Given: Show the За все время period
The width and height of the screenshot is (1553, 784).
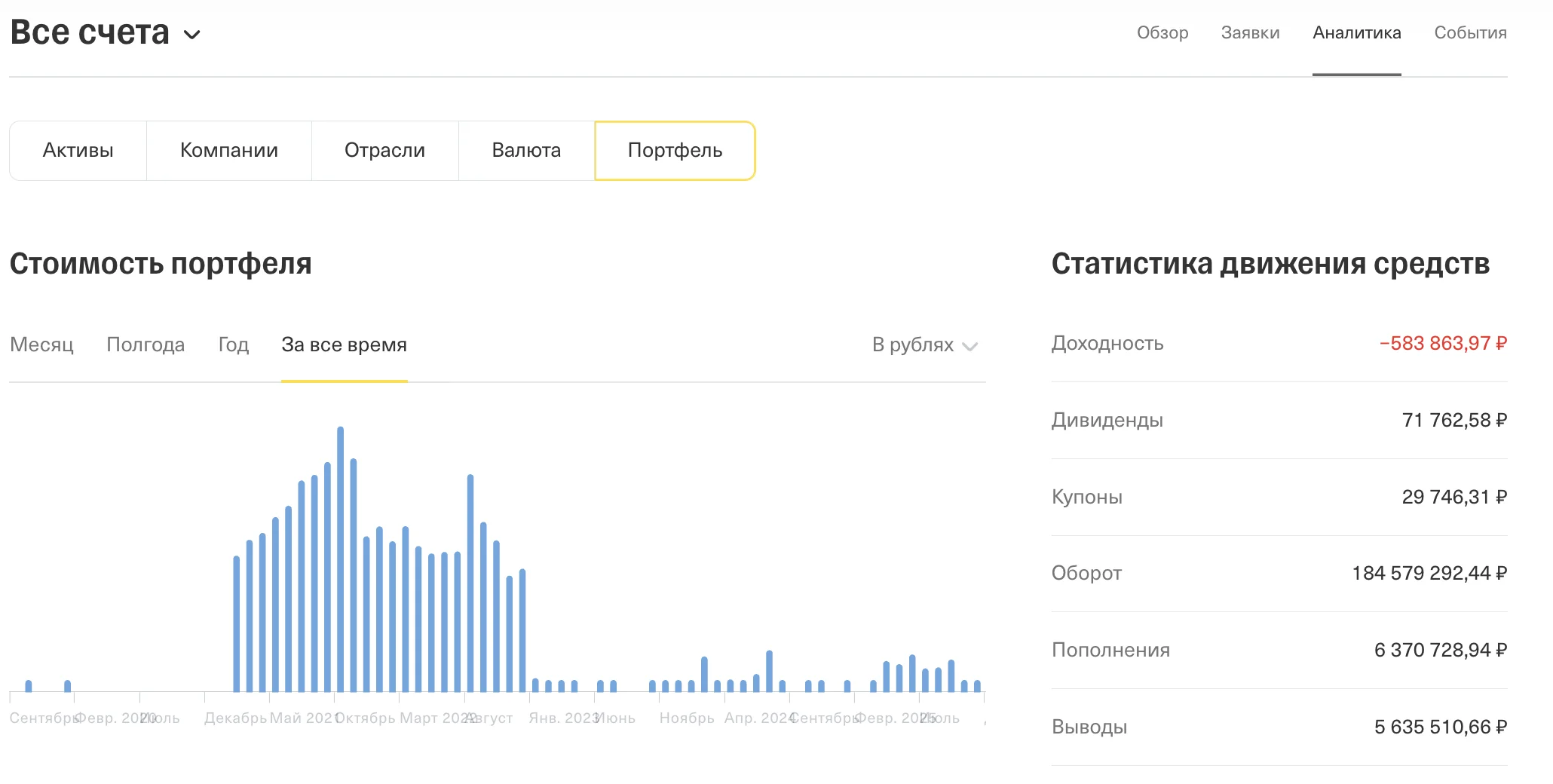Looking at the screenshot, I should click(x=344, y=345).
